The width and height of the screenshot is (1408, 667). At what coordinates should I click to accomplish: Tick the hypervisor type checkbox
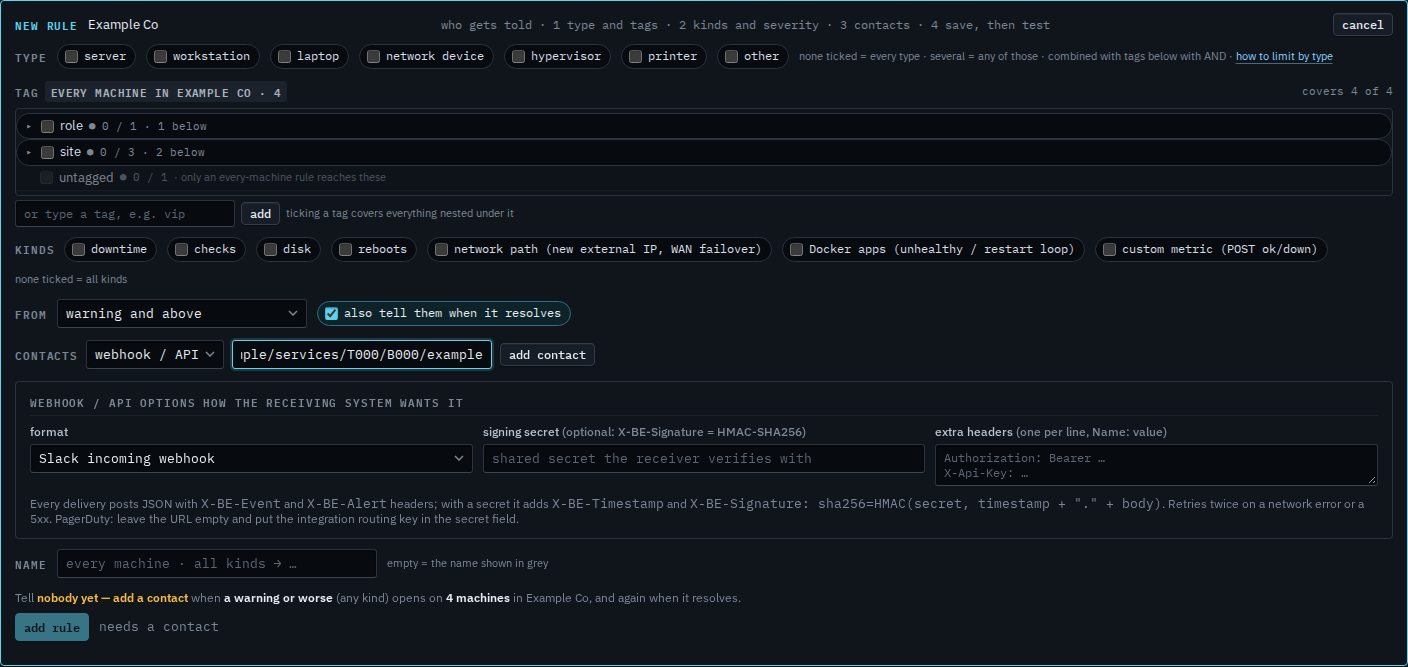point(518,57)
